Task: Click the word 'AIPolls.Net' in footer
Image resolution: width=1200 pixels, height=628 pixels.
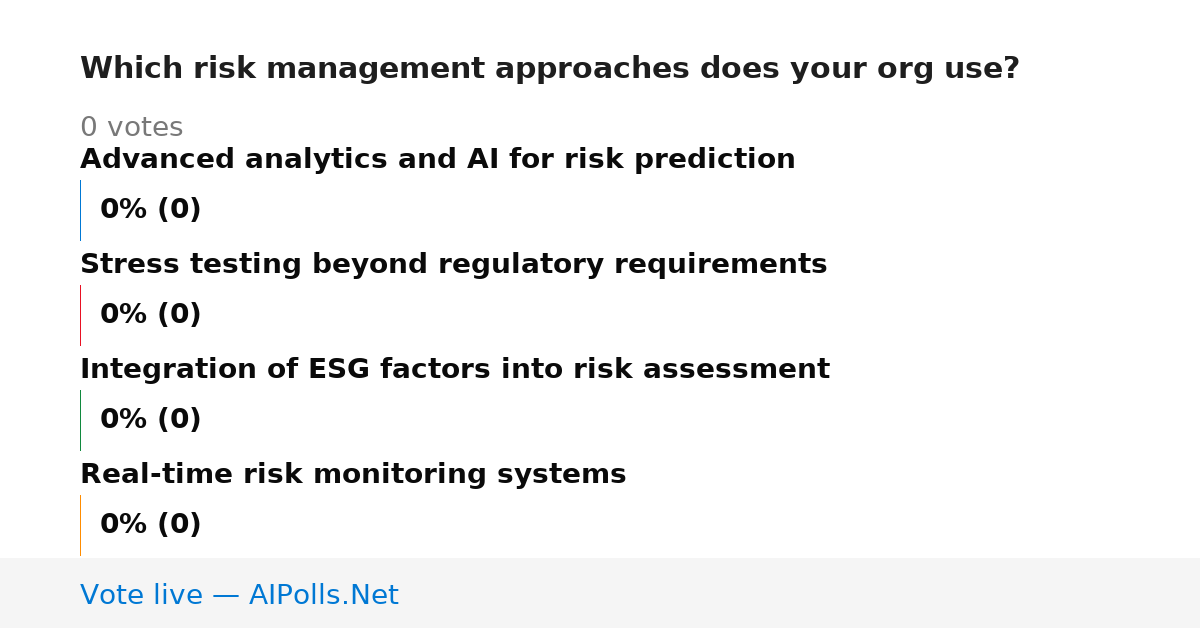Action: click(x=323, y=596)
